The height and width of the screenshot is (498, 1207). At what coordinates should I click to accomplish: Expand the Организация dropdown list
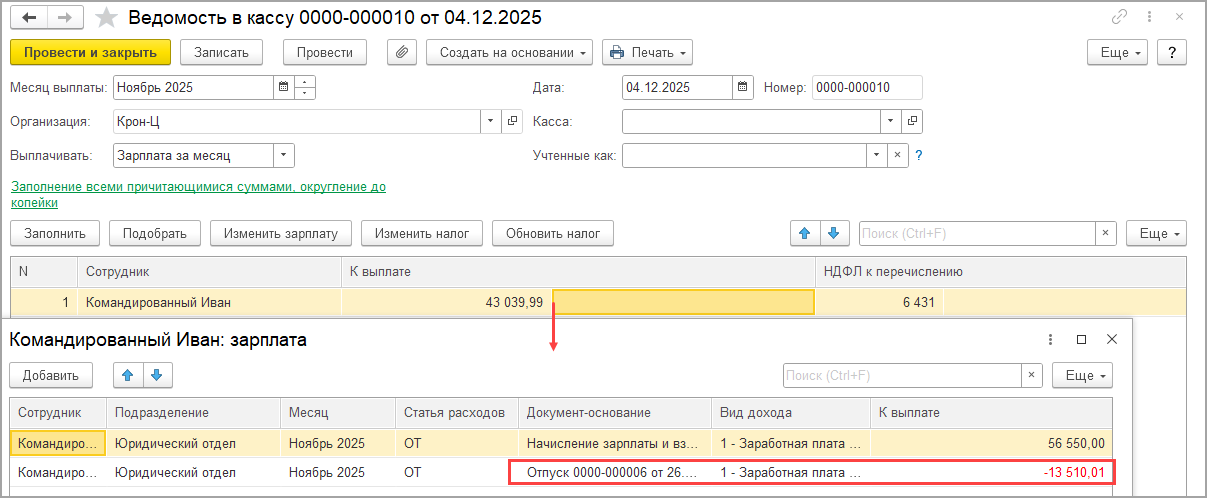click(491, 121)
